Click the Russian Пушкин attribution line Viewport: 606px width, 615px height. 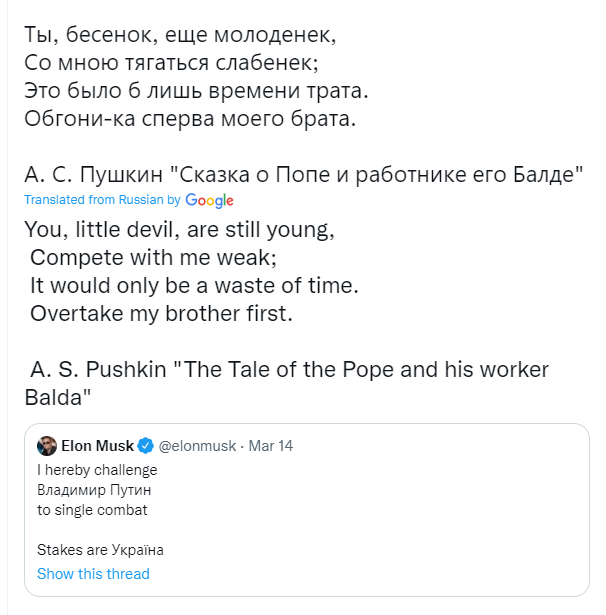(x=303, y=176)
